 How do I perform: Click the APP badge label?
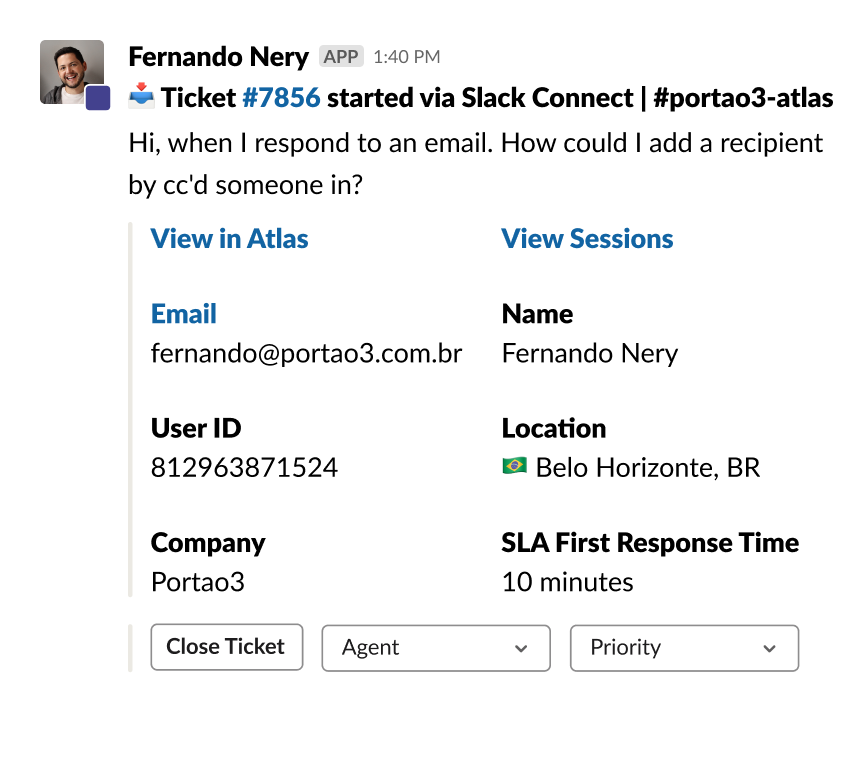click(x=341, y=57)
